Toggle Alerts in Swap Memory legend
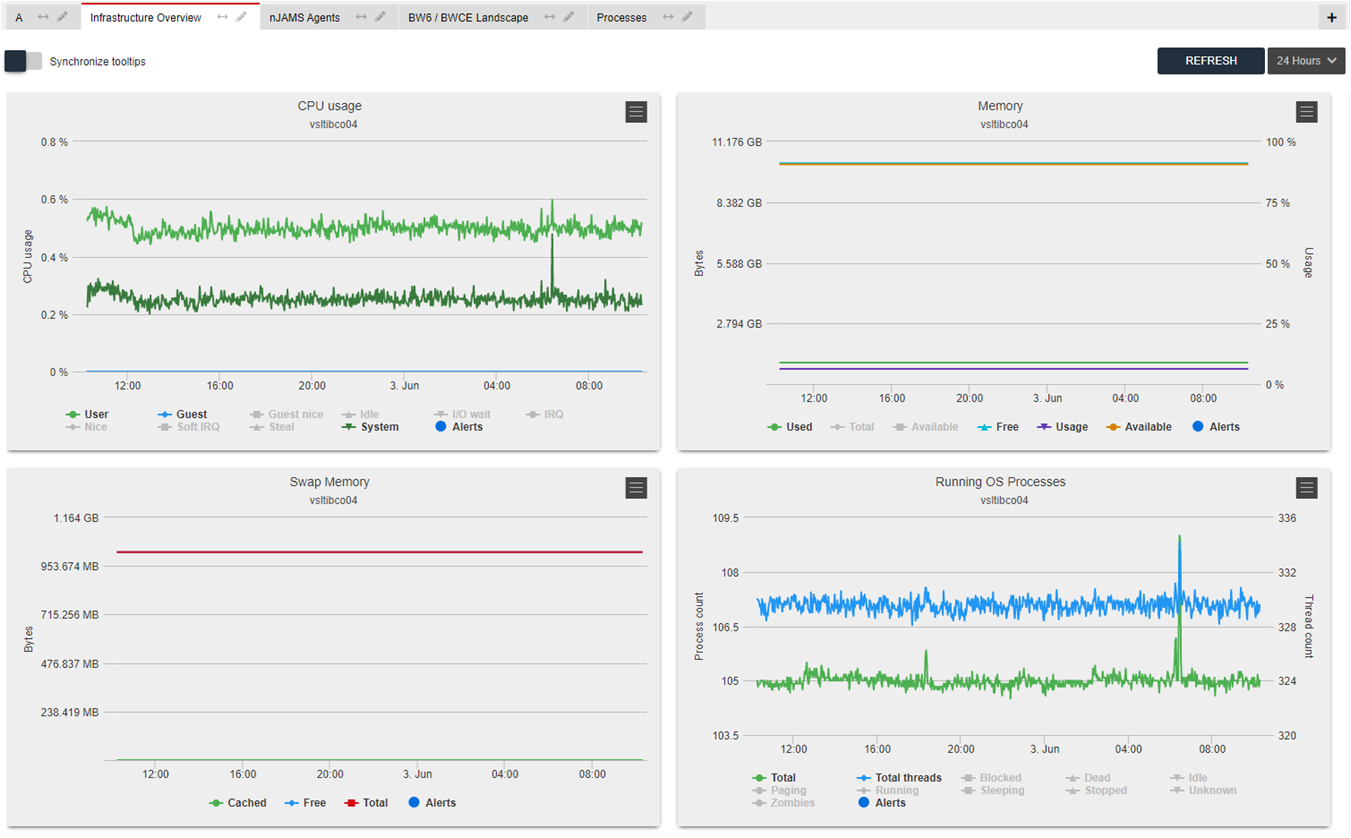1351x838 pixels. (432, 803)
